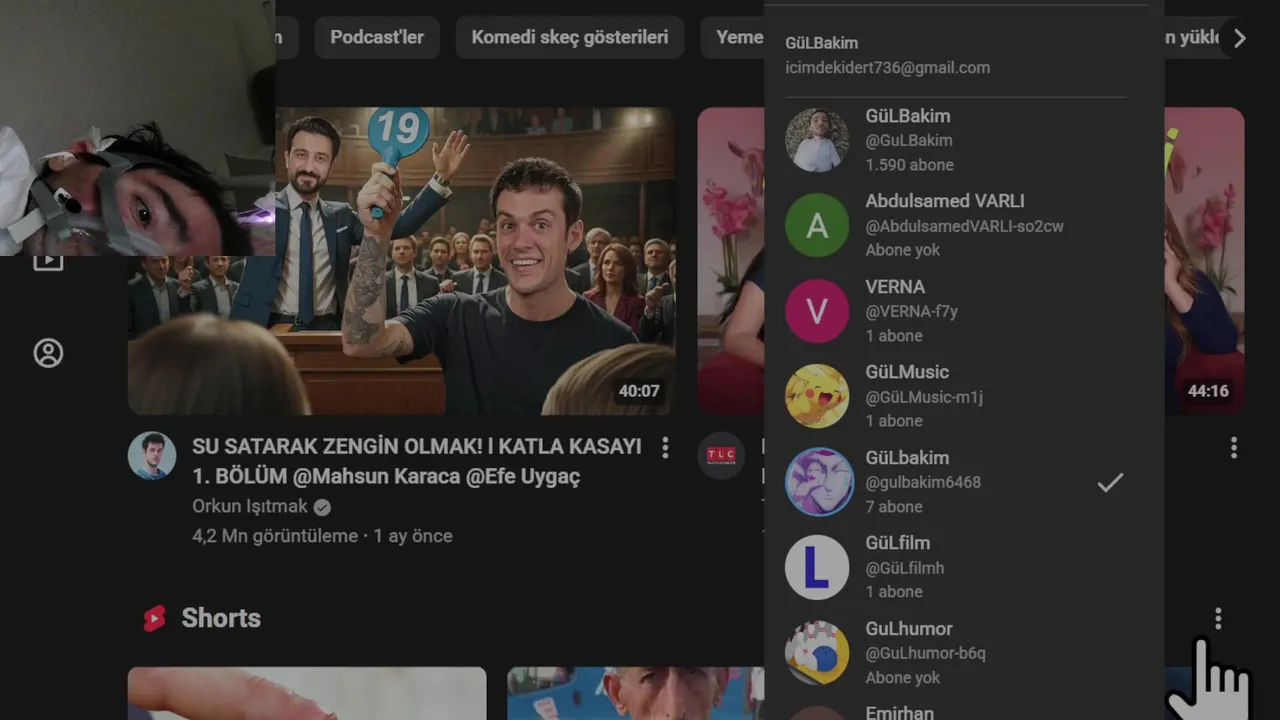Switch to GuLhumor account

[x=964, y=653]
